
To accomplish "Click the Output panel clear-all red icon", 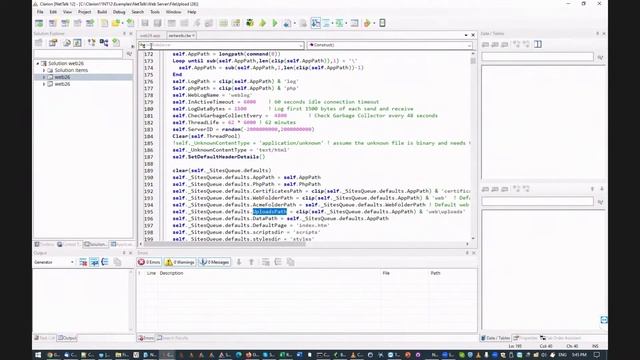I will 83,262.
